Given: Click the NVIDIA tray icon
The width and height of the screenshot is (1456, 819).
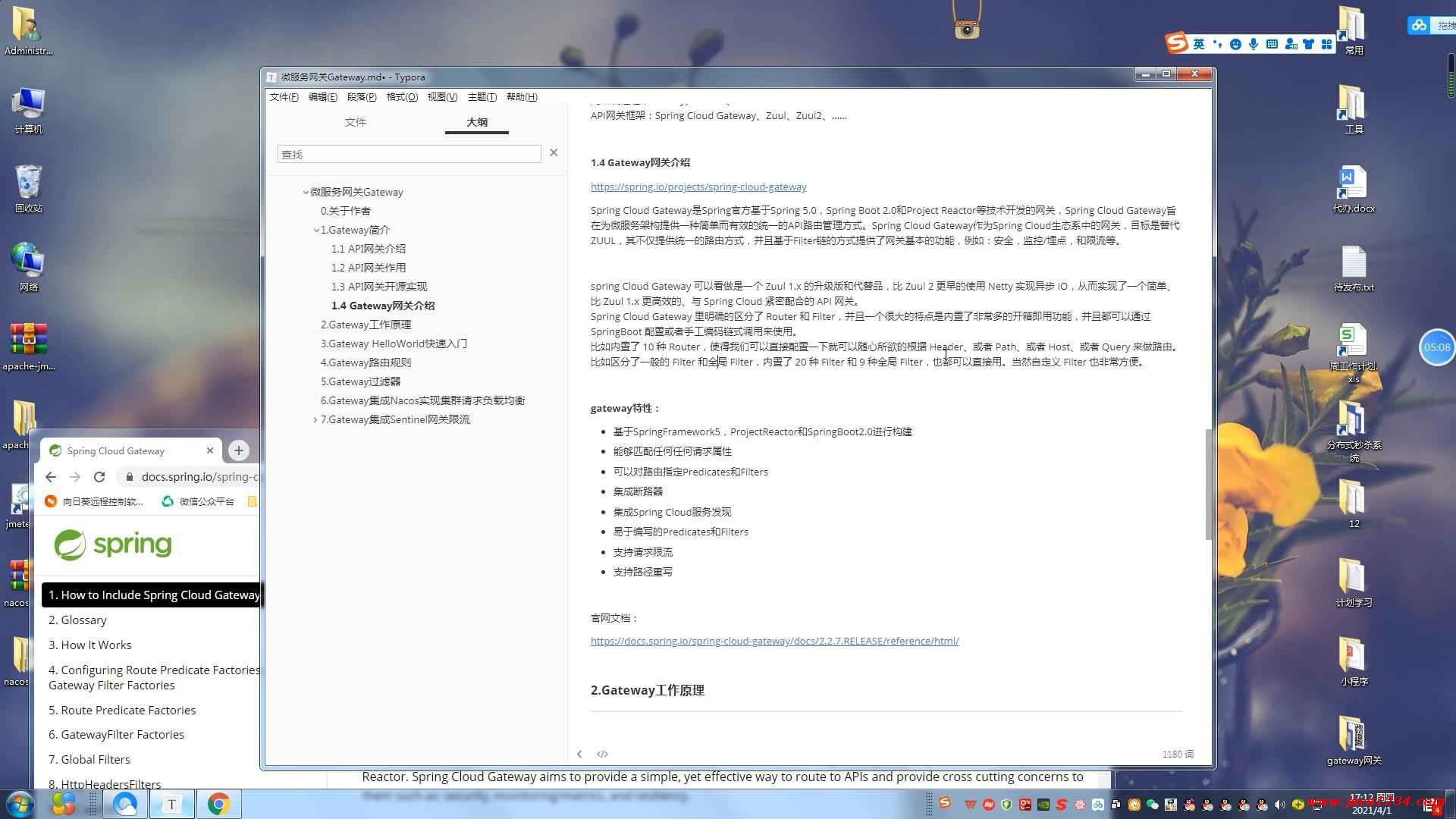Looking at the screenshot, I should tap(1043, 805).
